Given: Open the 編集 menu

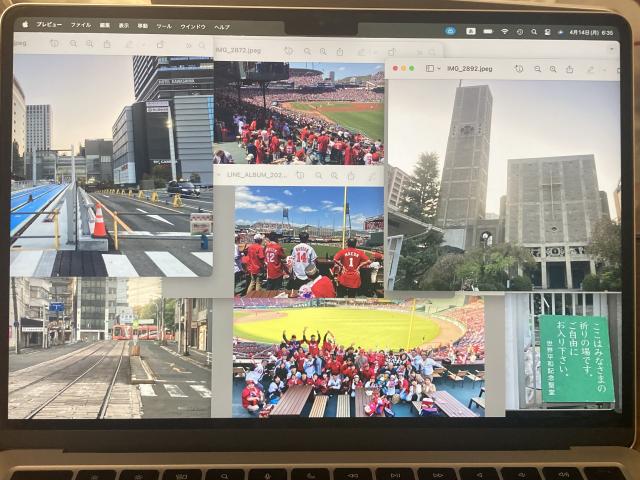Looking at the screenshot, I should click(105, 25).
